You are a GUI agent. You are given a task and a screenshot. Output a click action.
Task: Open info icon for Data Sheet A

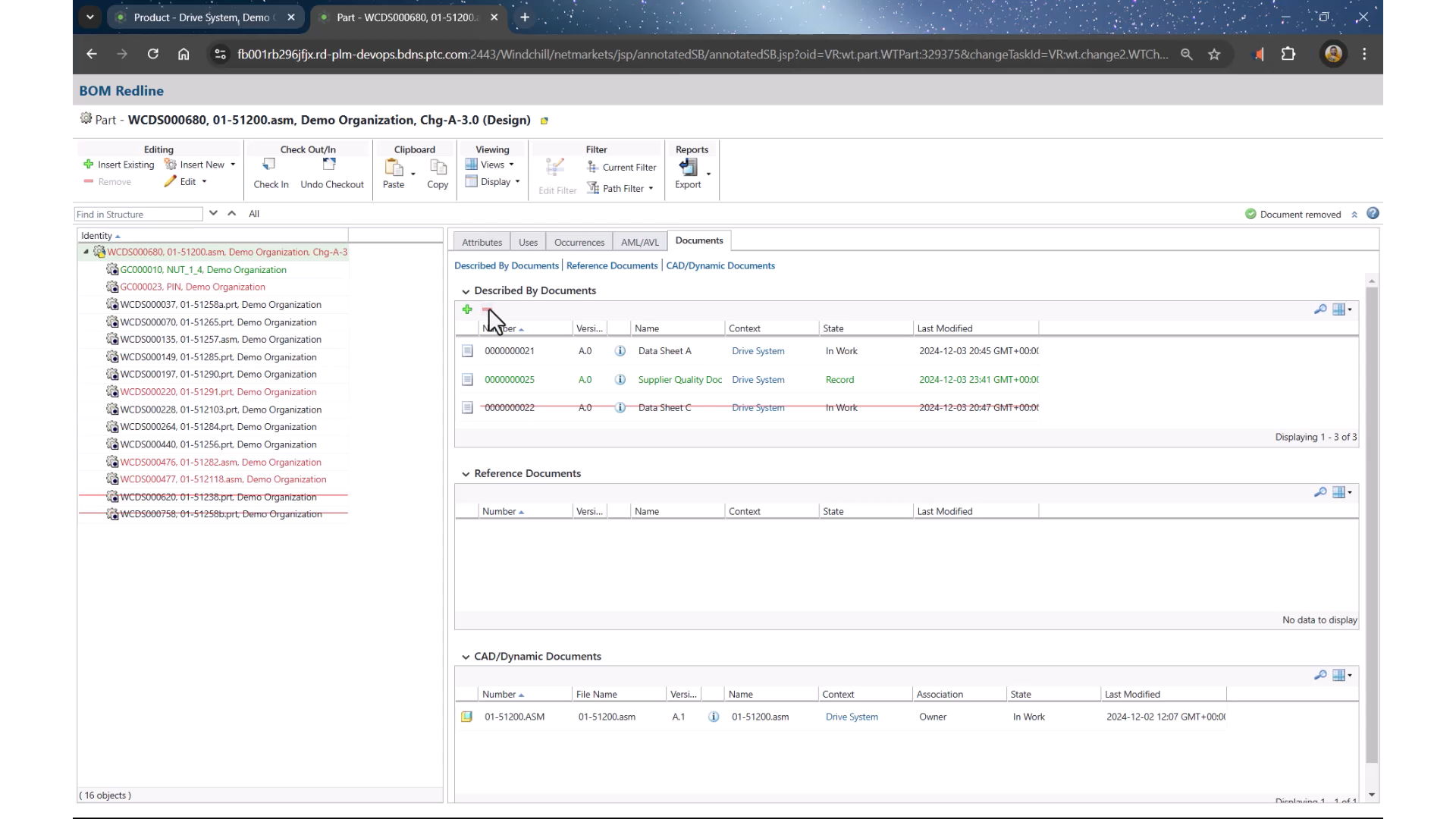click(620, 351)
